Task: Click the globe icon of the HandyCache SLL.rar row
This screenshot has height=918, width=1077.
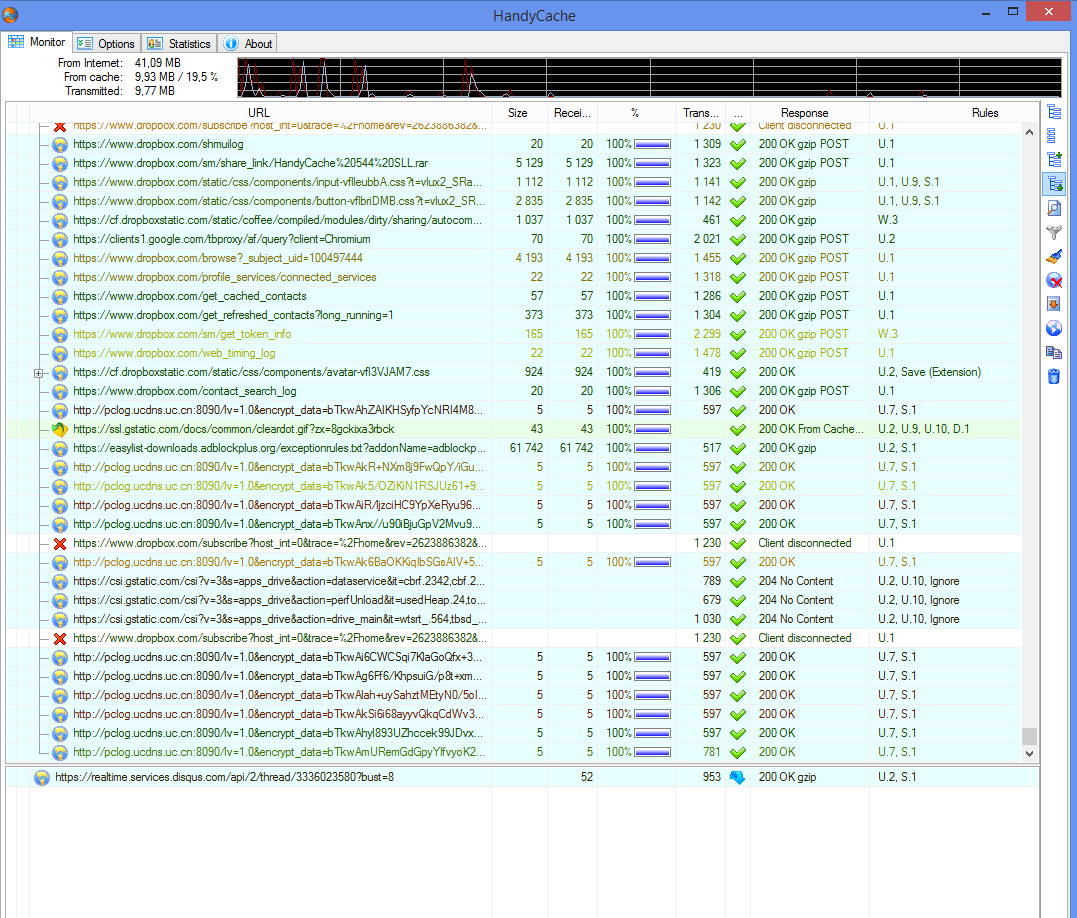Action: click(60, 163)
